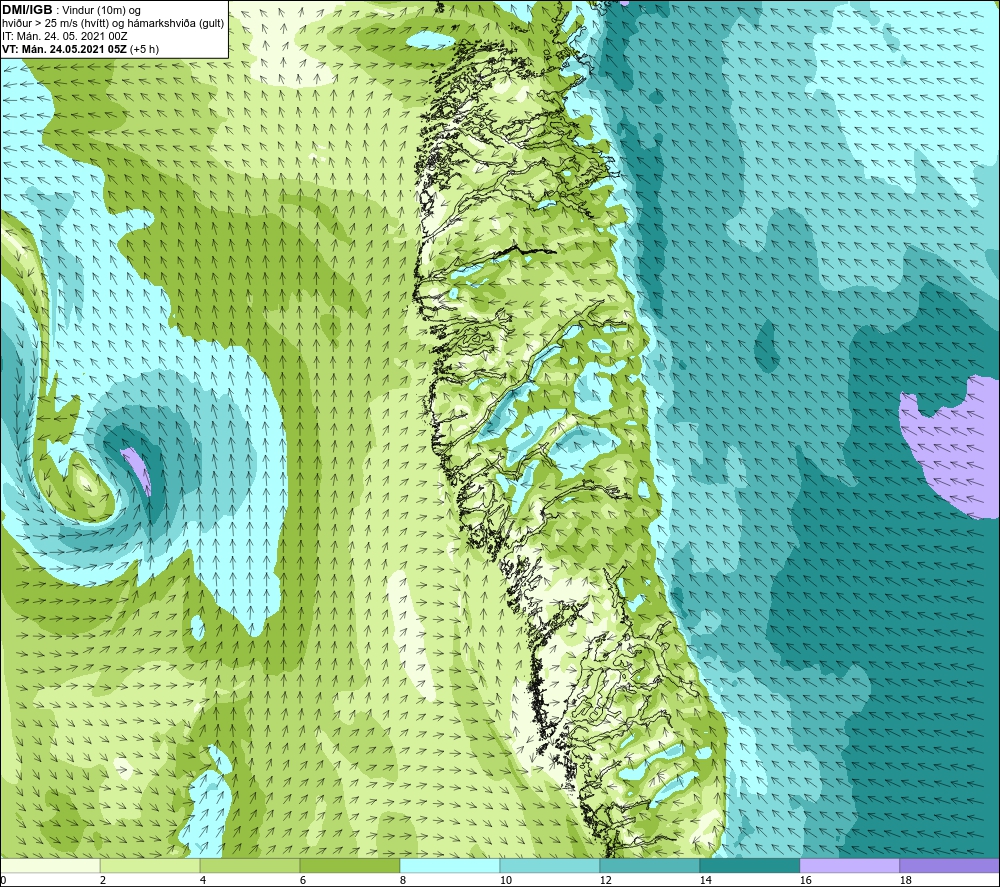Click the scale label '10'

tap(506, 880)
